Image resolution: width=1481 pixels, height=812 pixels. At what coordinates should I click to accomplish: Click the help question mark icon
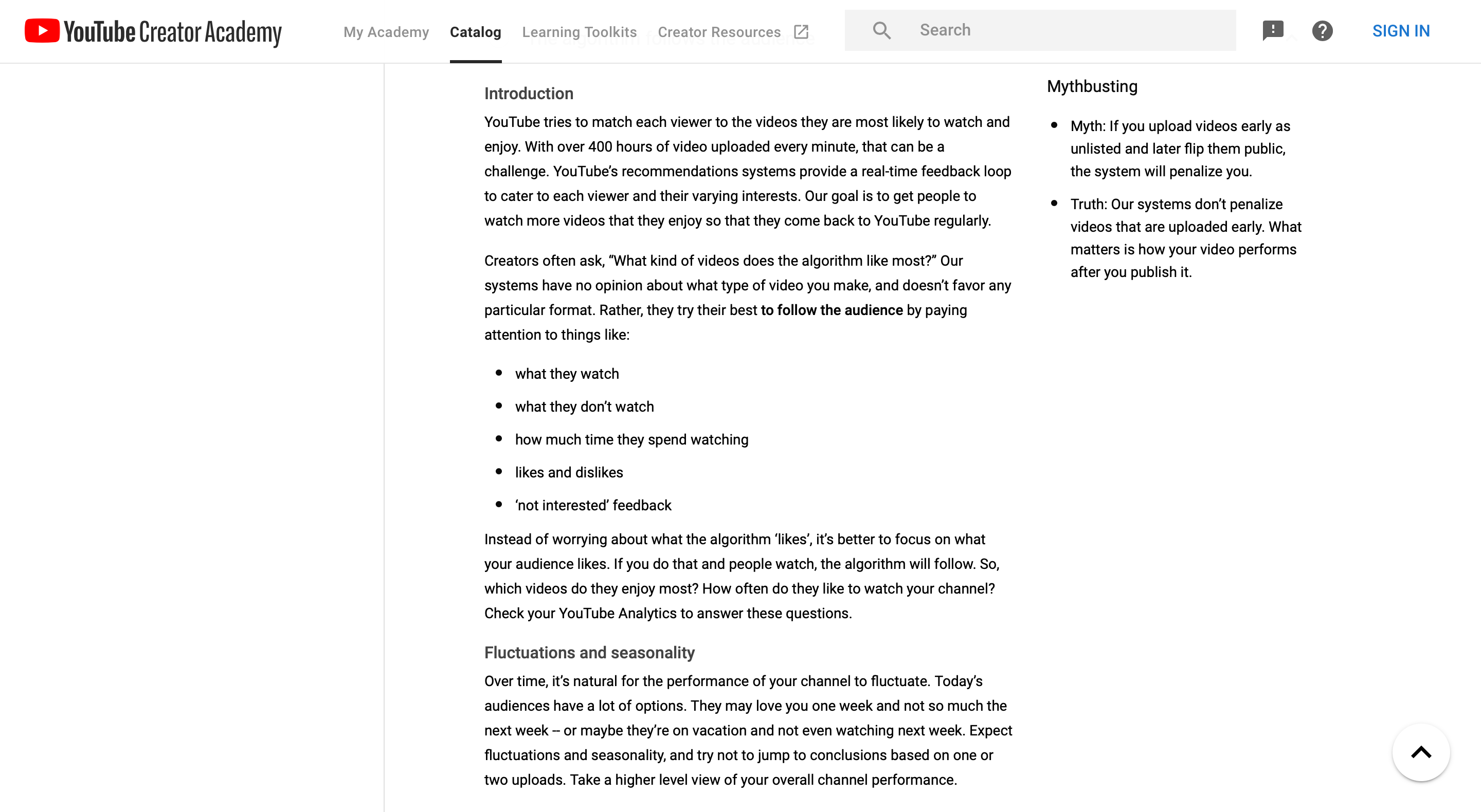(1322, 30)
